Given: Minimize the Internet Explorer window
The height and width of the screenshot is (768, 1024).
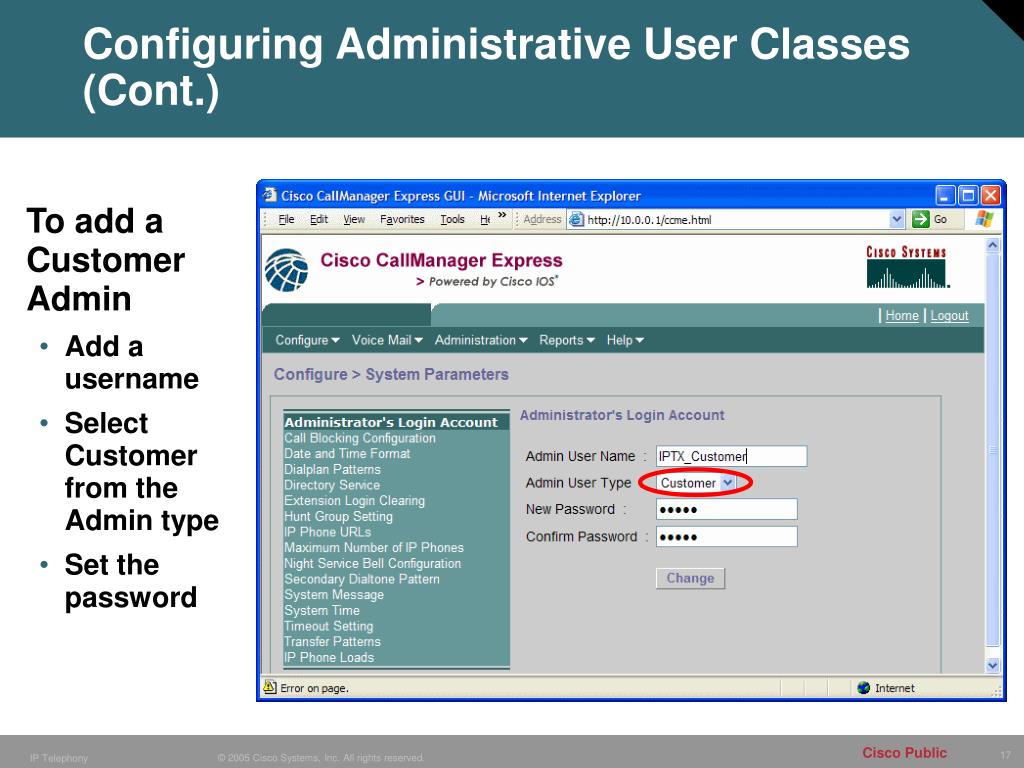Looking at the screenshot, I should [945, 195].
